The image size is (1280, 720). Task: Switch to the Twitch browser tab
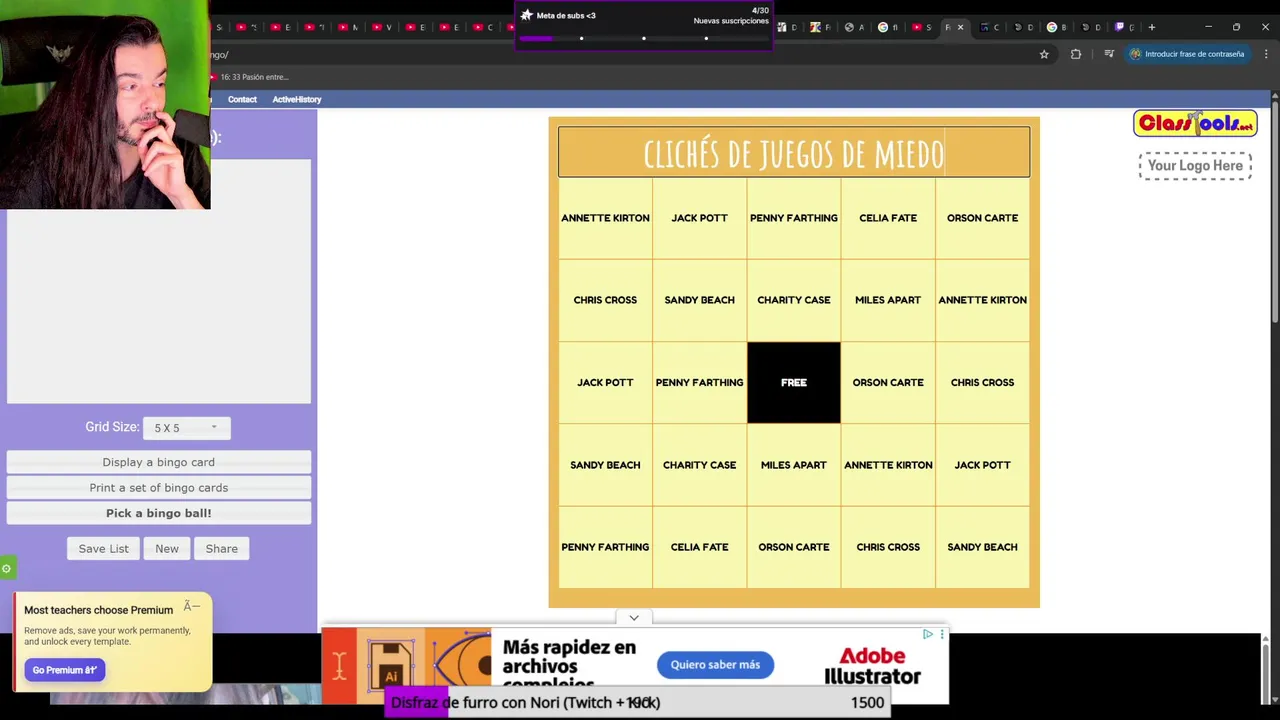click(x=1122, y=27)
